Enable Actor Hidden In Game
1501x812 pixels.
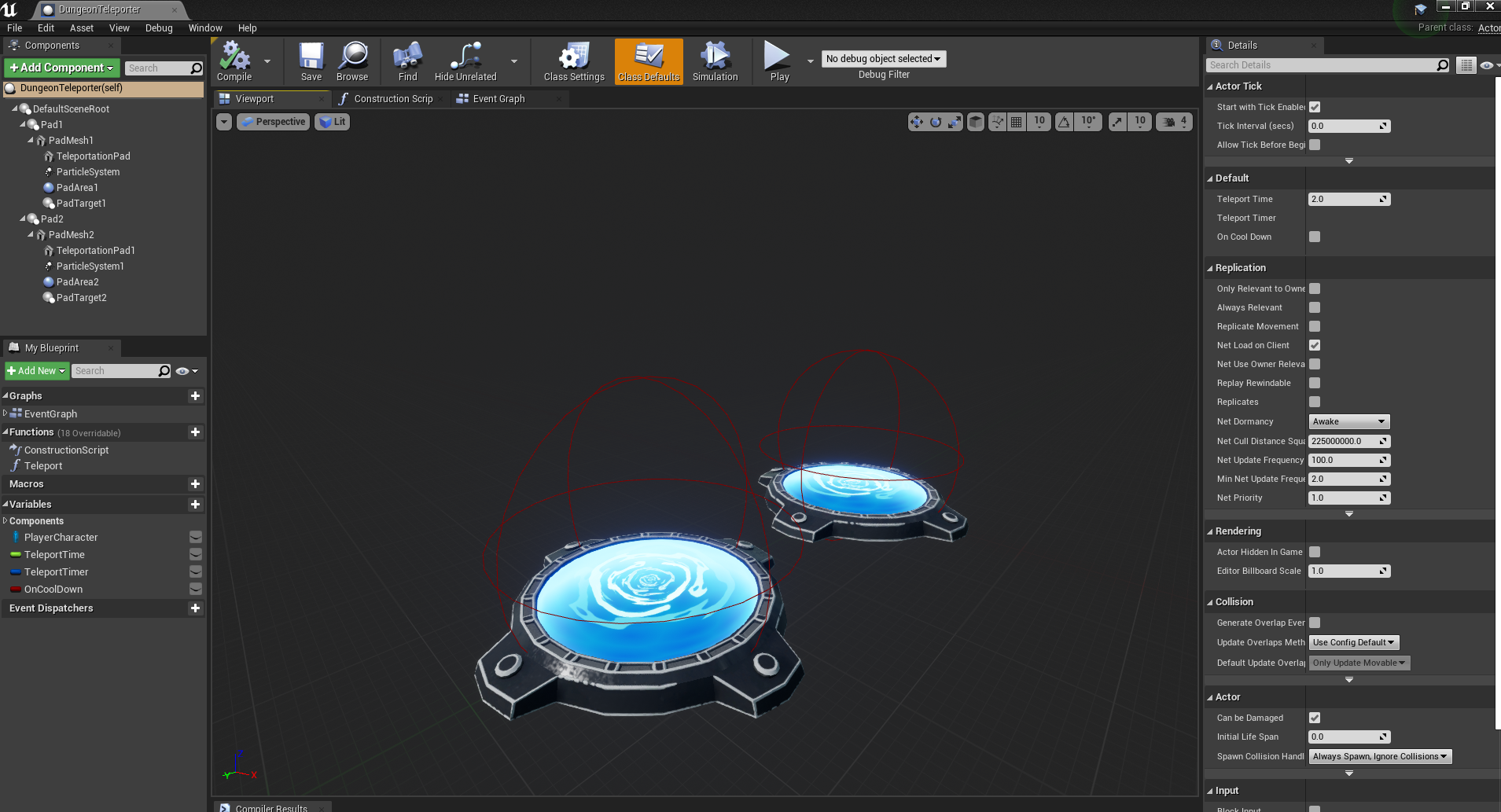(x=1315, y=552)
